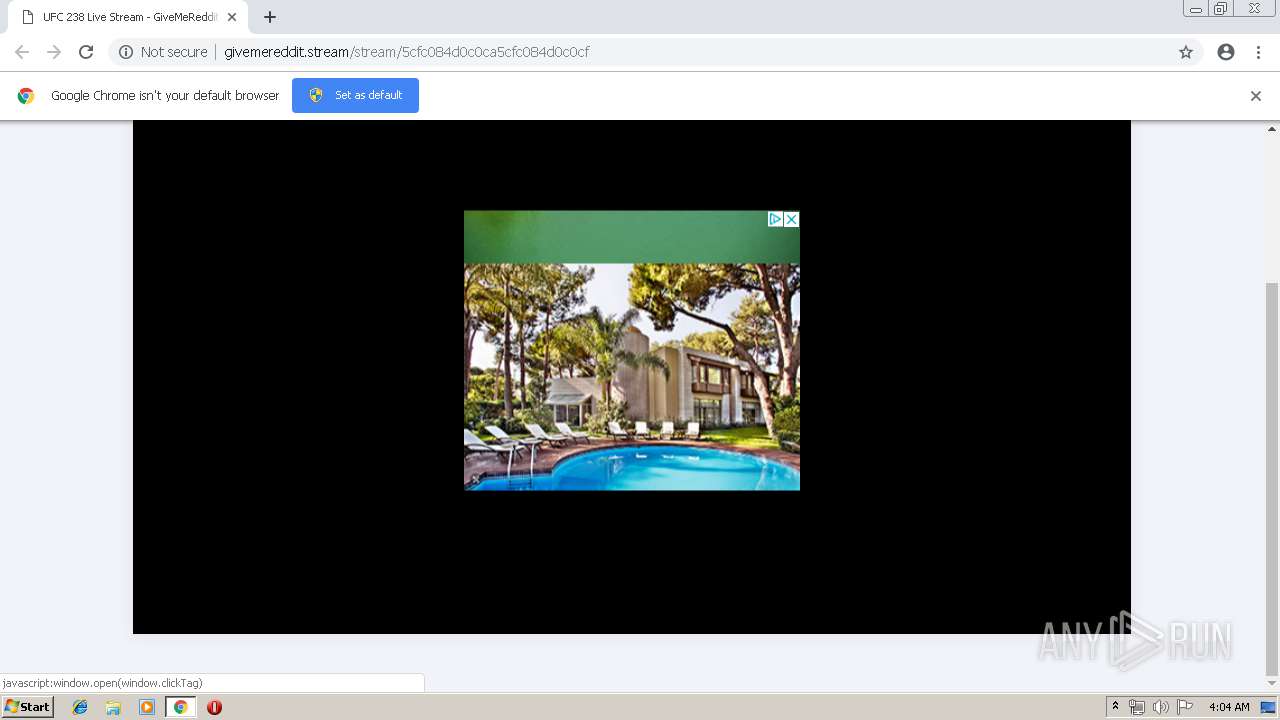Restore down the Chrome window
Viewport: 1280px width, 720px height.
tap(1221, 9)
